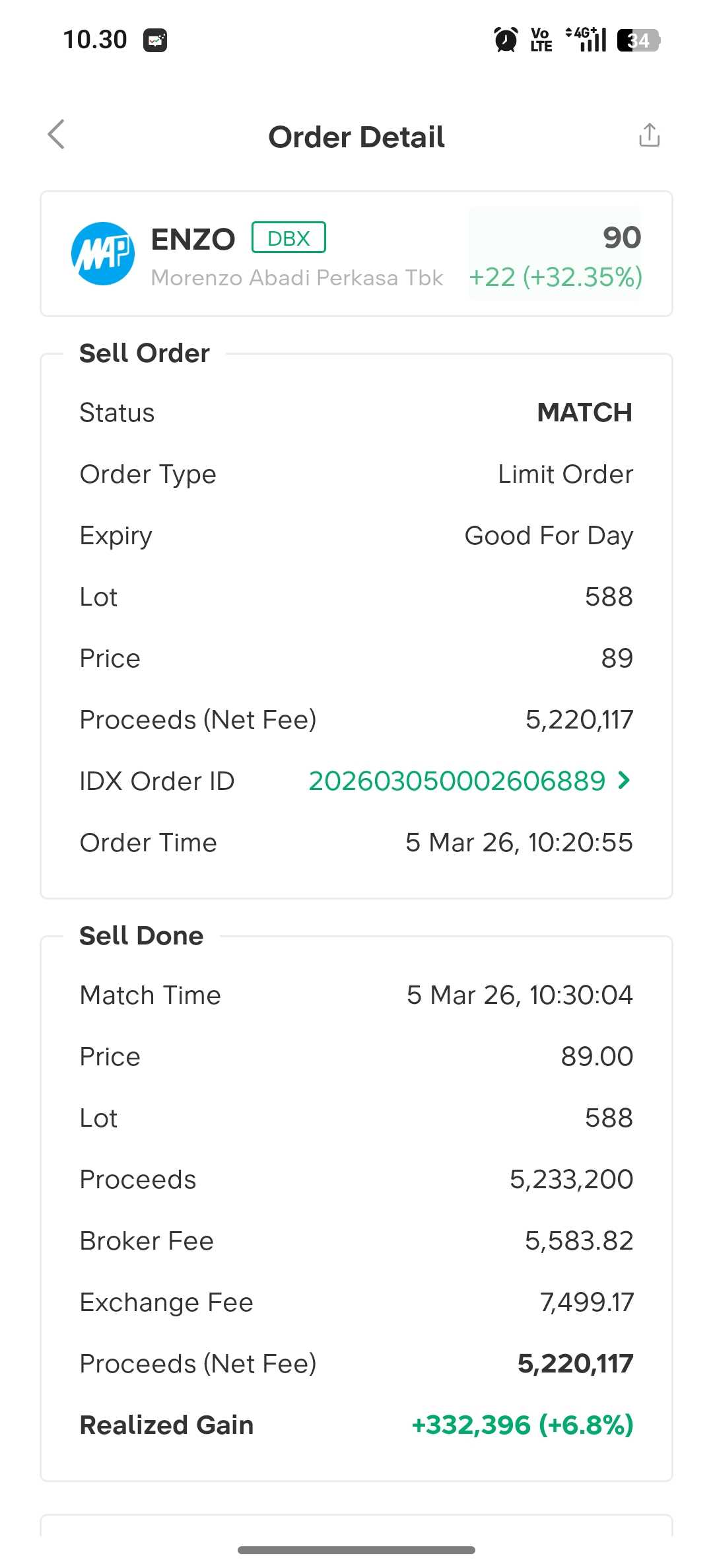Tap the home gesture bar
The image size is (713, 1568).
[356, 1550]
